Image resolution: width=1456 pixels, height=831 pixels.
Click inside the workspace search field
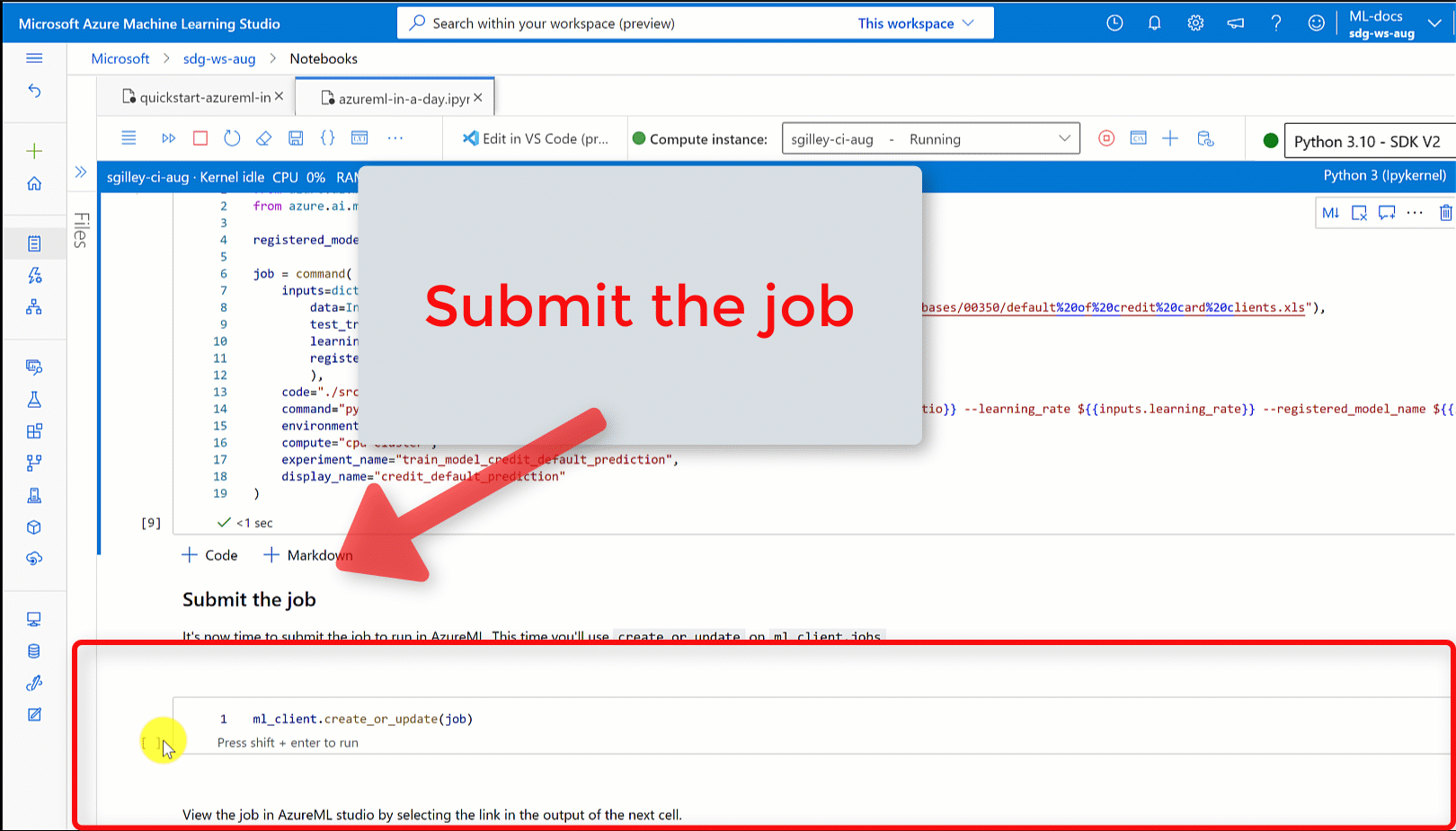pos(629,22)
